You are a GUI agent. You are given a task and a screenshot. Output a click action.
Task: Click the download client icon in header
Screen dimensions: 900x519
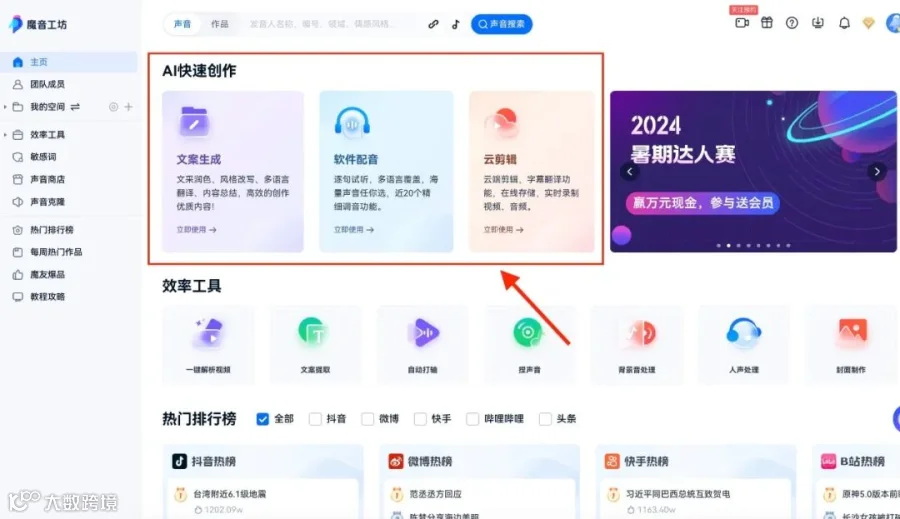[818, 23]
